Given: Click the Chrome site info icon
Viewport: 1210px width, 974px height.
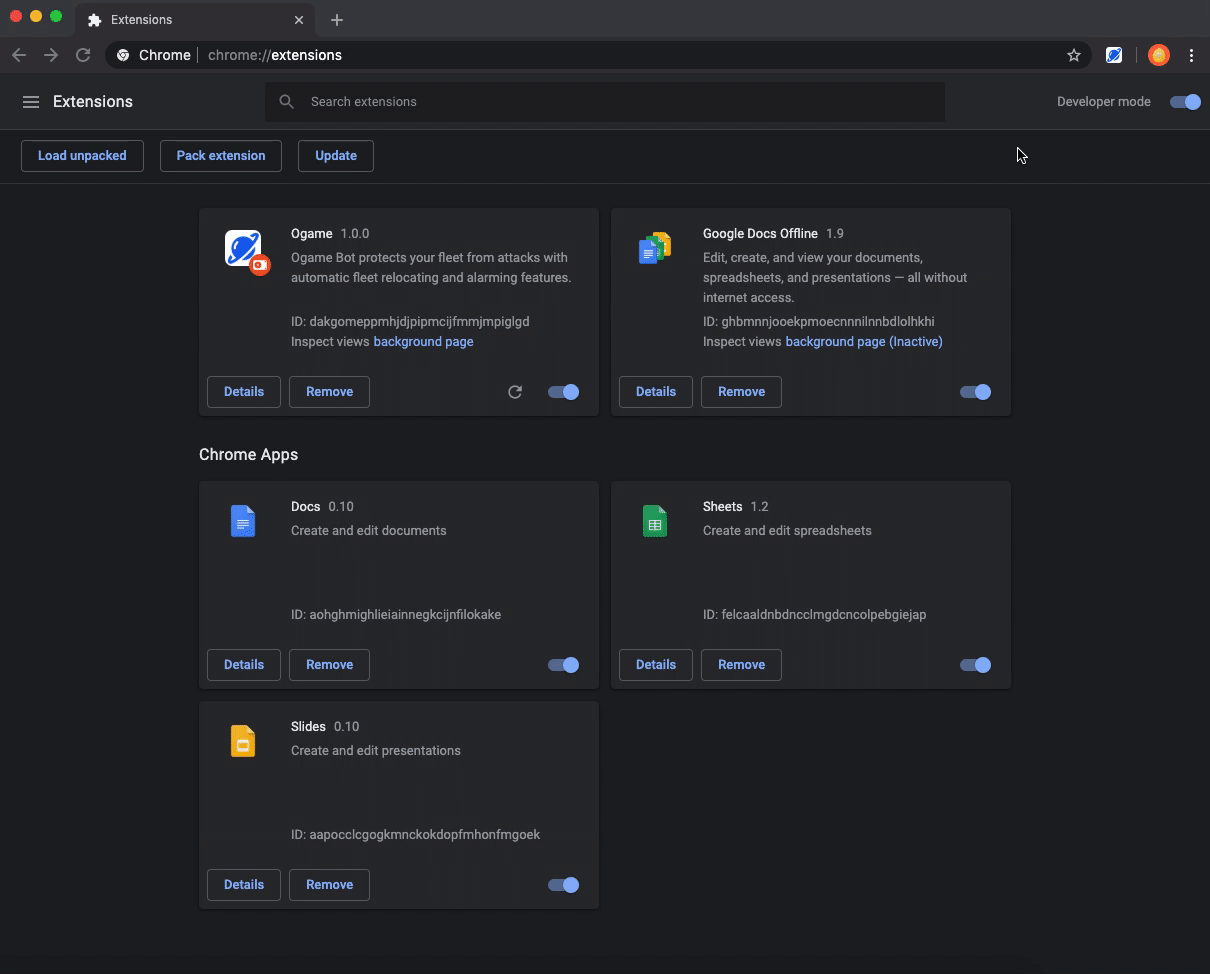Looking at the screenshot, I should coord(123,55).
